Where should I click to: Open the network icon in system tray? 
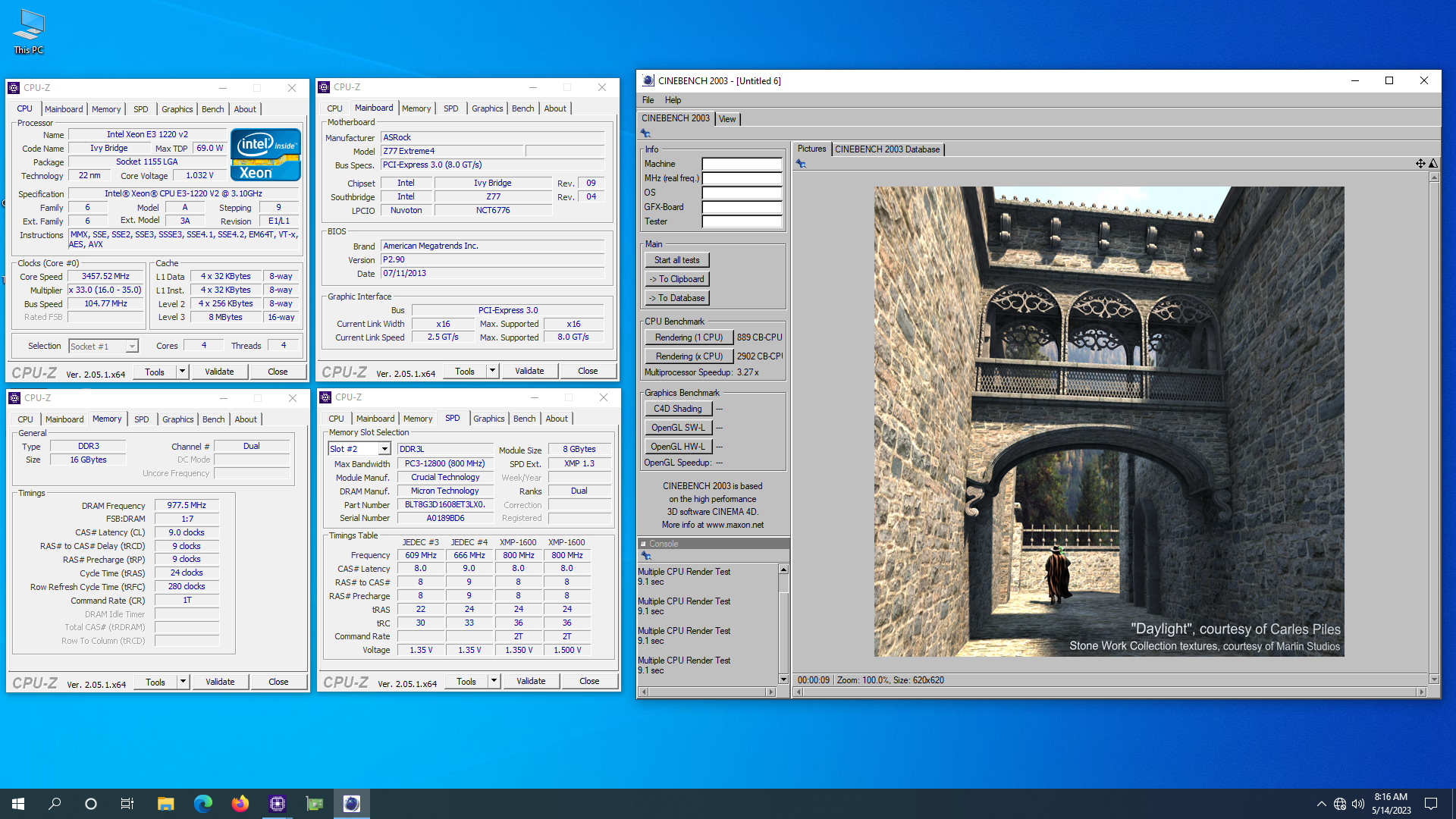click(1340, 804)
